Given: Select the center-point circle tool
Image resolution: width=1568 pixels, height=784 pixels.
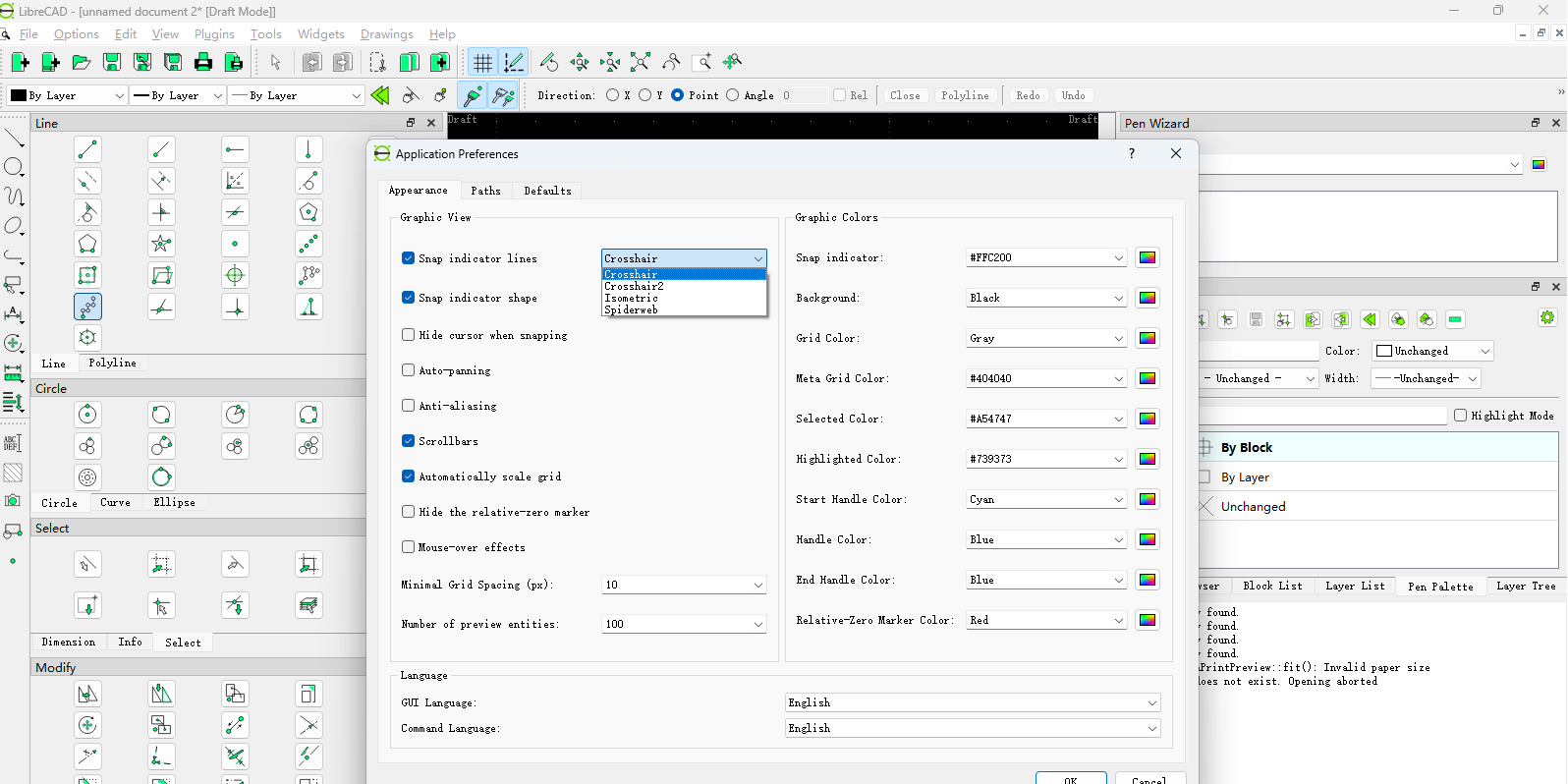Looking at the screenshot, I should (x=87, y=415).
